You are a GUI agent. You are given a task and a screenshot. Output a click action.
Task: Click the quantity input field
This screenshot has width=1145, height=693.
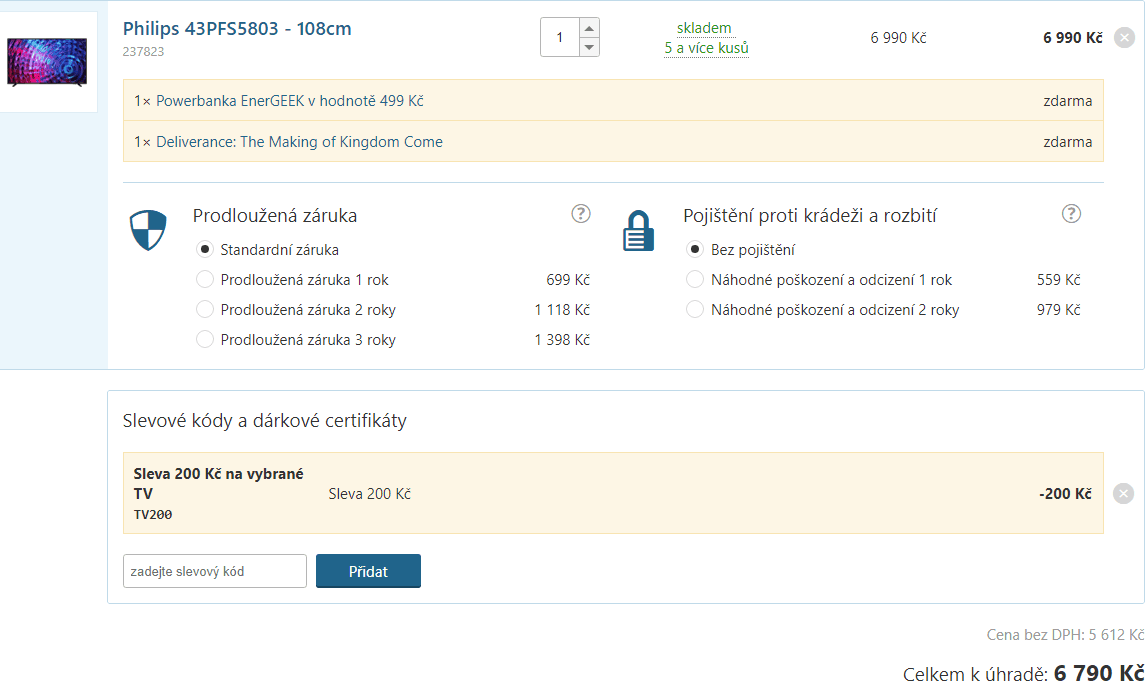click(x=560, y=37)
